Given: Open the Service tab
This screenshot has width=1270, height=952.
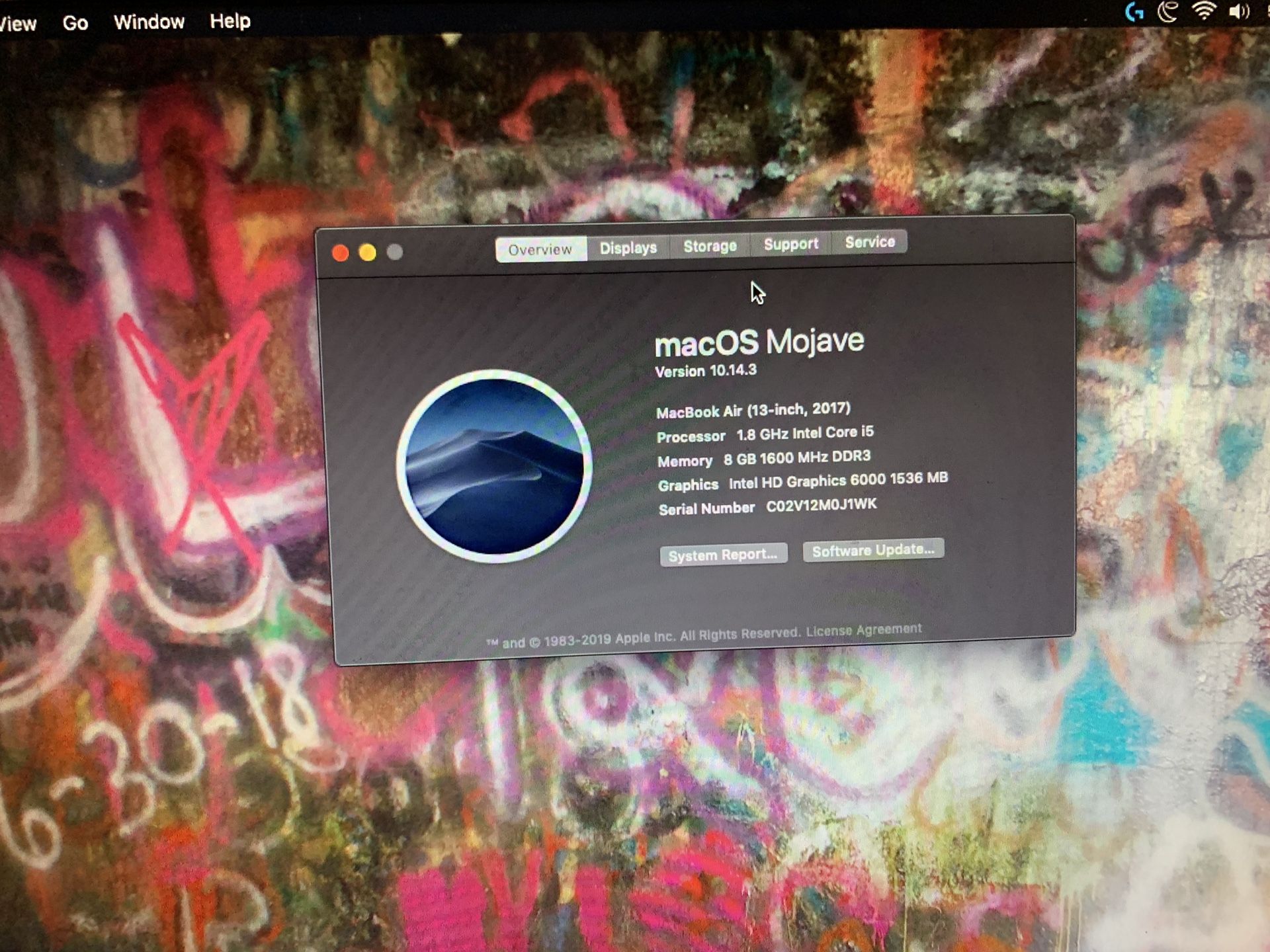Looking at the screenshot, I should click(x=870, y=242).
